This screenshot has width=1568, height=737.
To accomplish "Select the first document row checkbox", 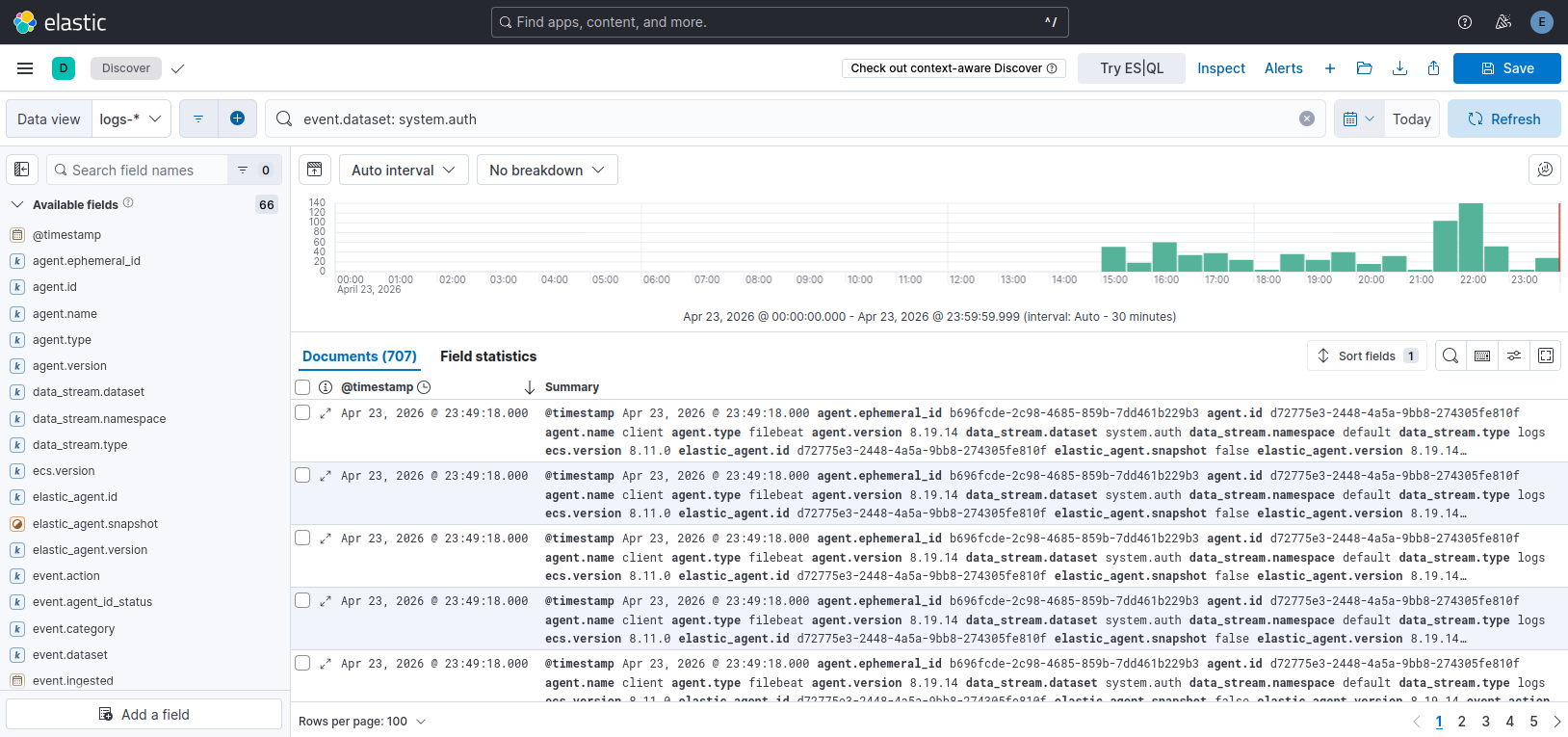I will click(302, 412).
